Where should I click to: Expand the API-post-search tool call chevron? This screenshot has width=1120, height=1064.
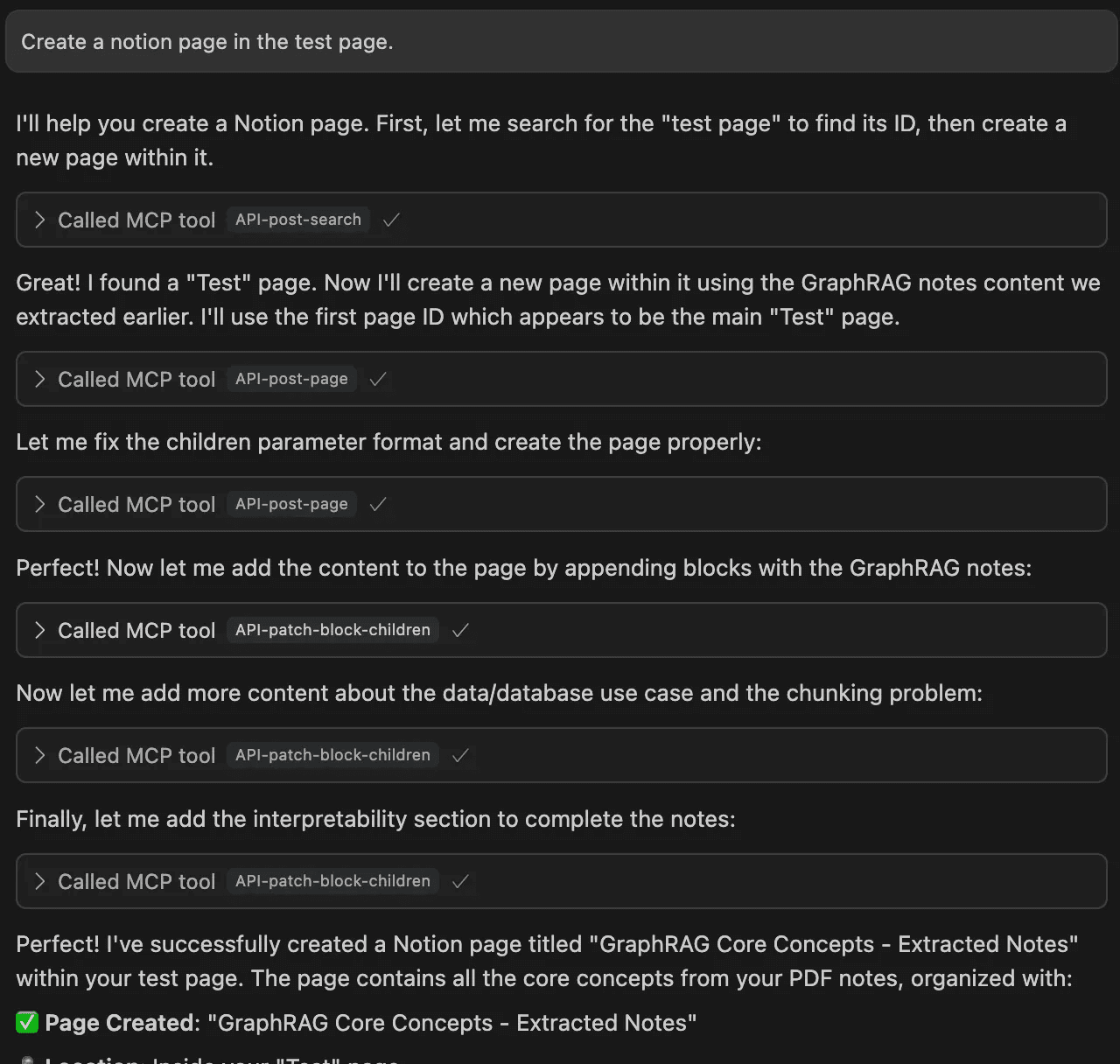pos(39,220)
